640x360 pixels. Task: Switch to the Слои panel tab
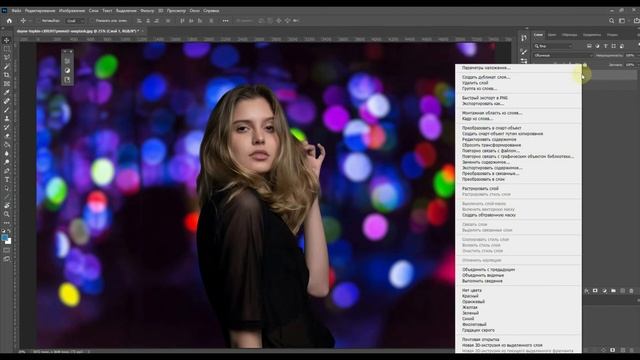[x=538, y=35]
